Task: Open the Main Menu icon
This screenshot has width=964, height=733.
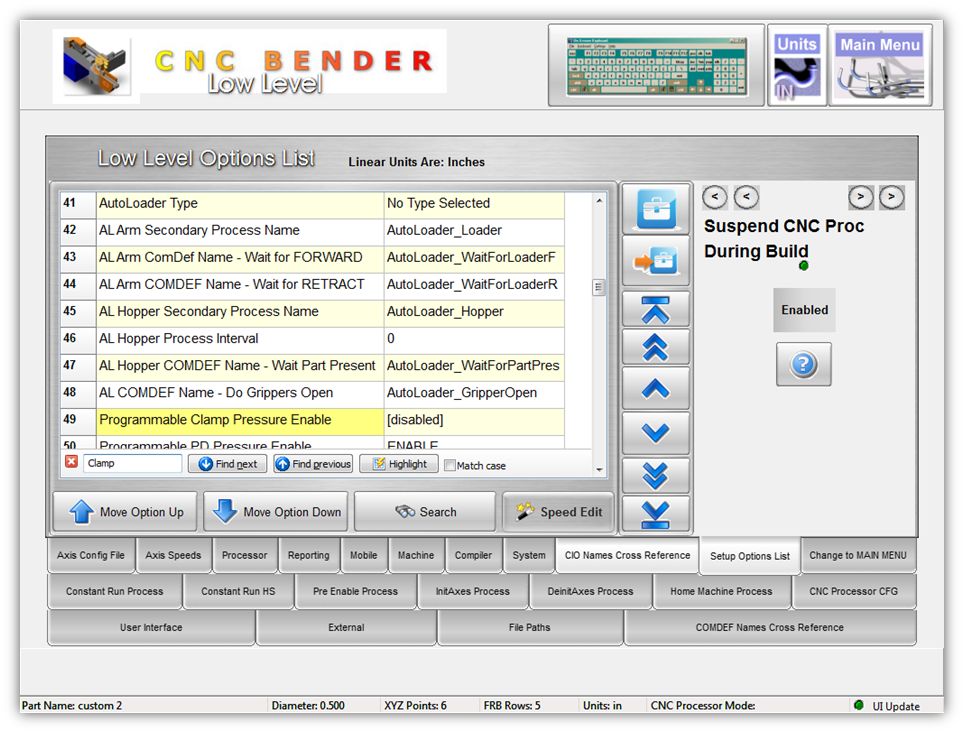Action: [880, 66]
